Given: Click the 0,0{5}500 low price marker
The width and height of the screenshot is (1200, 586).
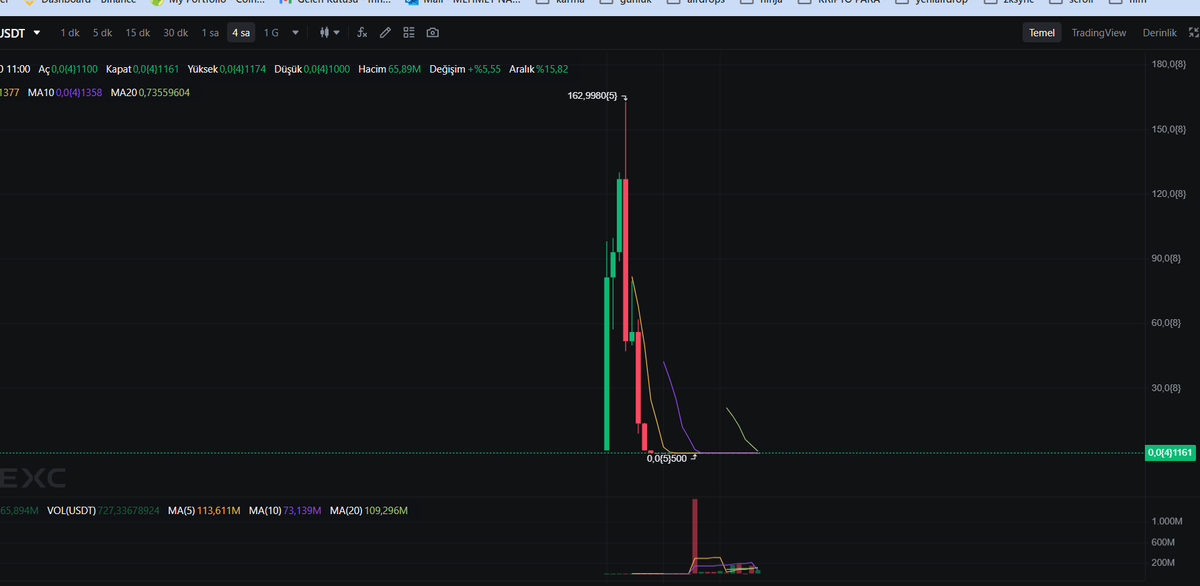Looking at the screenshot, I should (x=666, y=458).
